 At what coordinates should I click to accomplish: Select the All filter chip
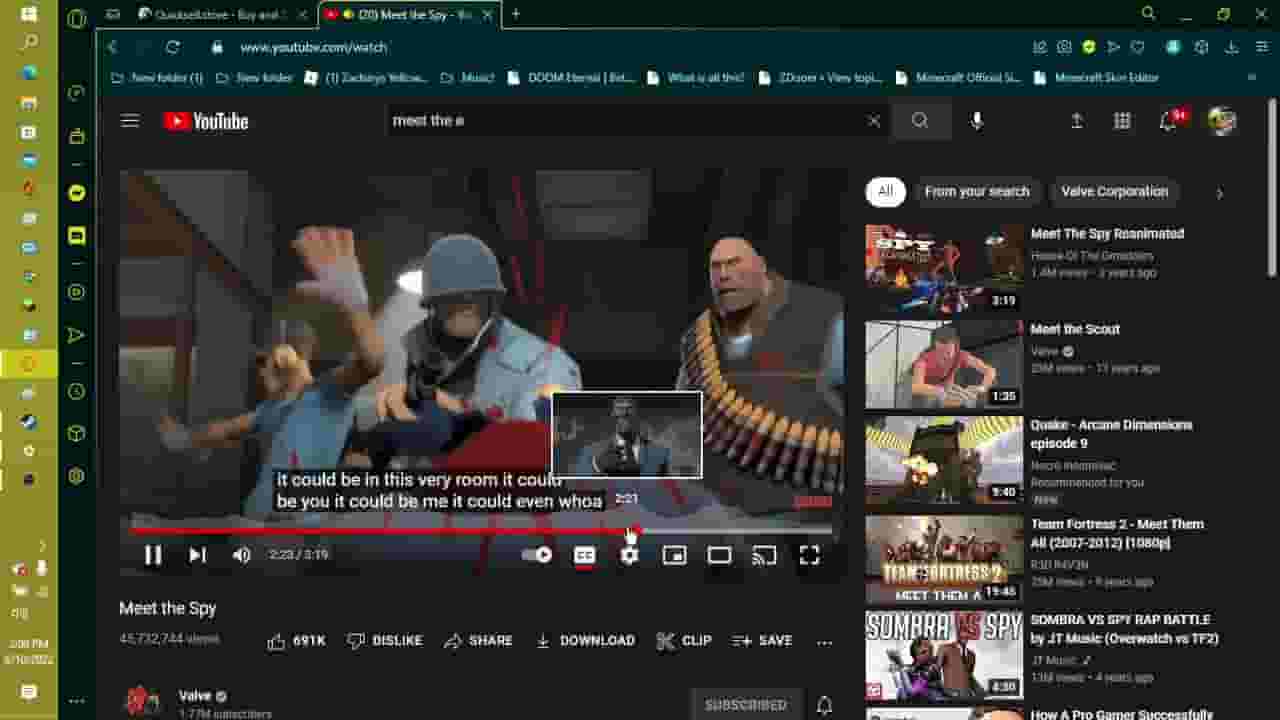tap(885, 191)
